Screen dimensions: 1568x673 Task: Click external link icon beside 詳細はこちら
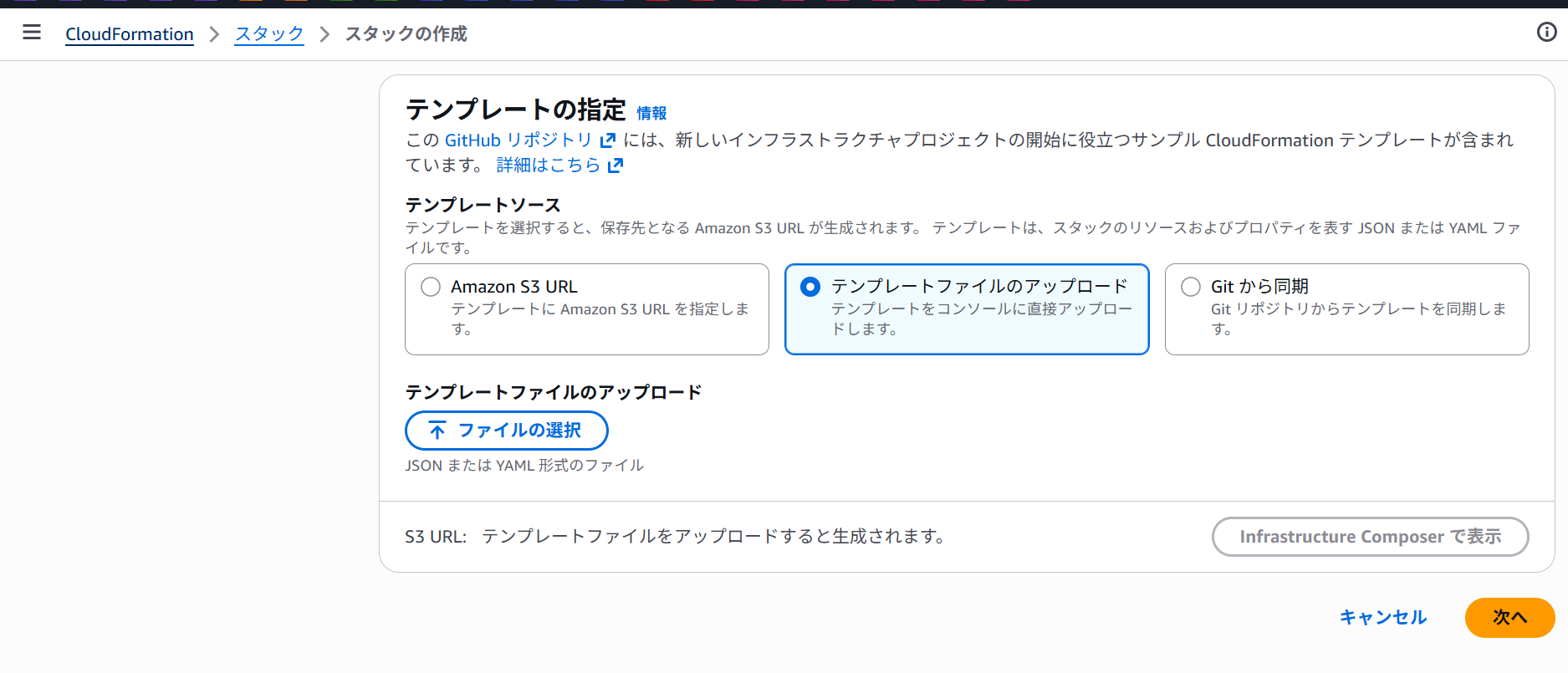tap(615, 166)
